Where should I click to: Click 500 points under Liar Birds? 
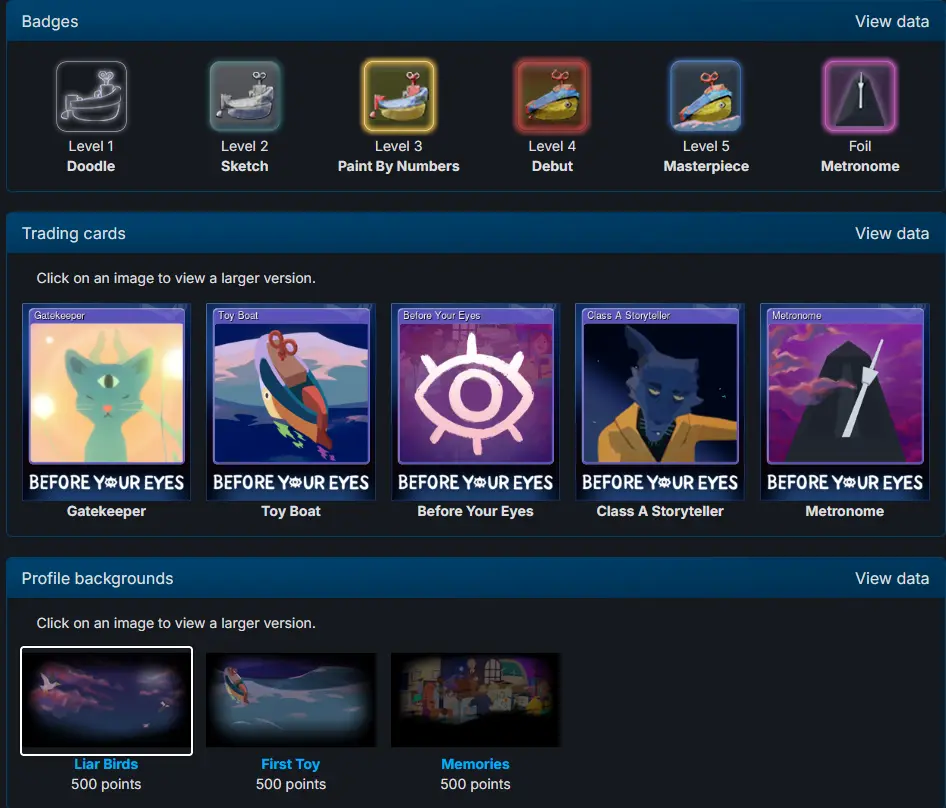(x=106, y=784)
